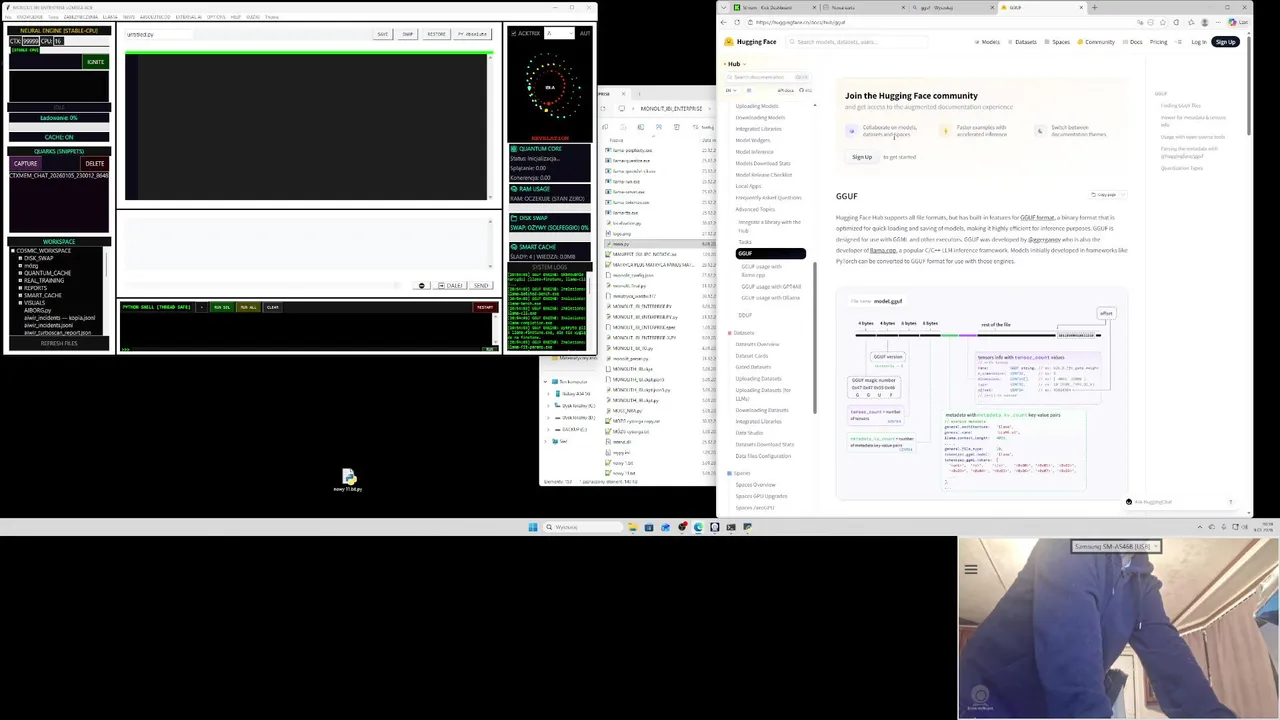Open the EXTERNAL AI menu

188,17
